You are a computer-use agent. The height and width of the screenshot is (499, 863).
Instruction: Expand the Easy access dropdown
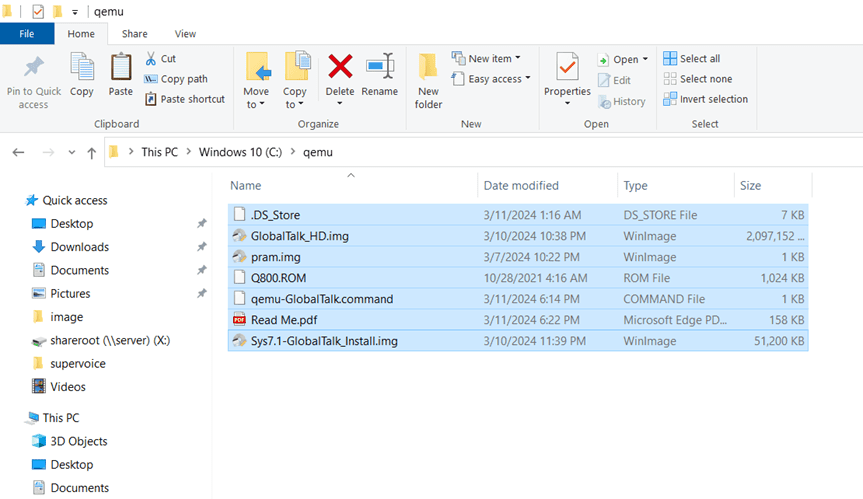click(x=527, y=78)
